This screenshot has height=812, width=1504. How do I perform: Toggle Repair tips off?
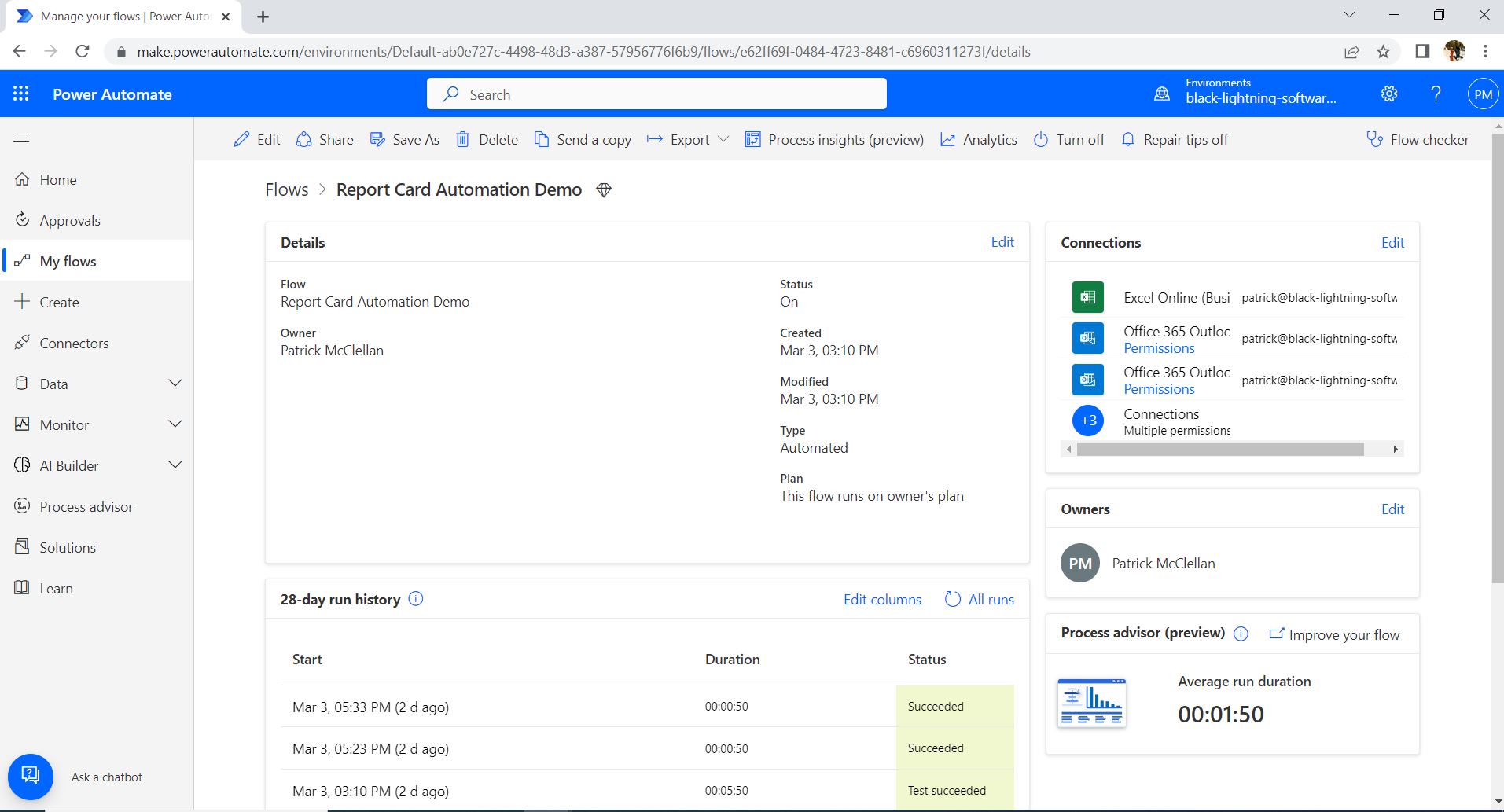click(x=1175, y=140)
